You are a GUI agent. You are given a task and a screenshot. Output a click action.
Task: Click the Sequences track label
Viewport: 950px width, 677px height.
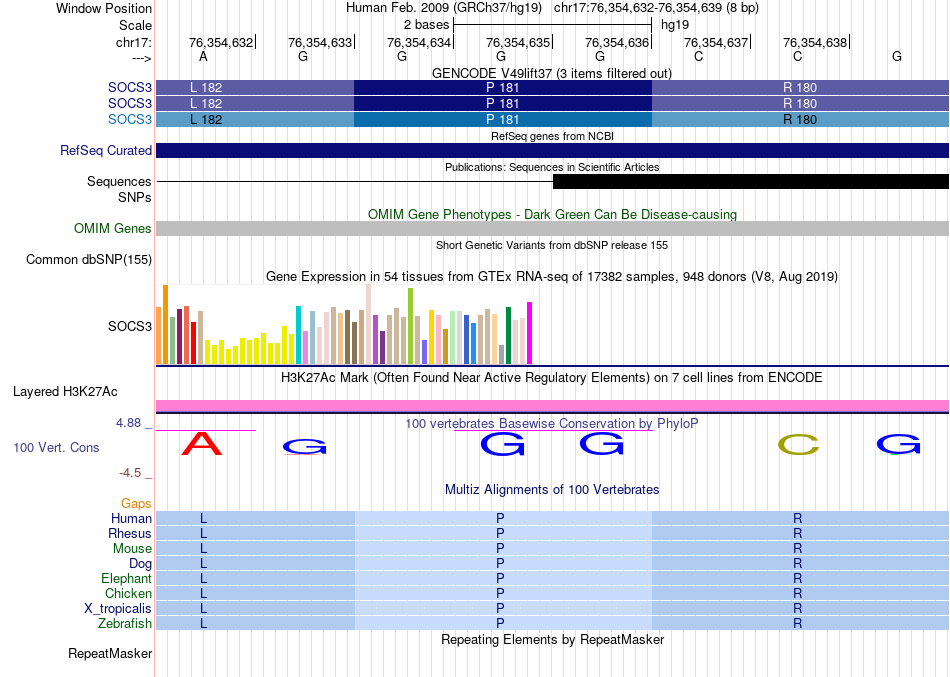[119, 181]
